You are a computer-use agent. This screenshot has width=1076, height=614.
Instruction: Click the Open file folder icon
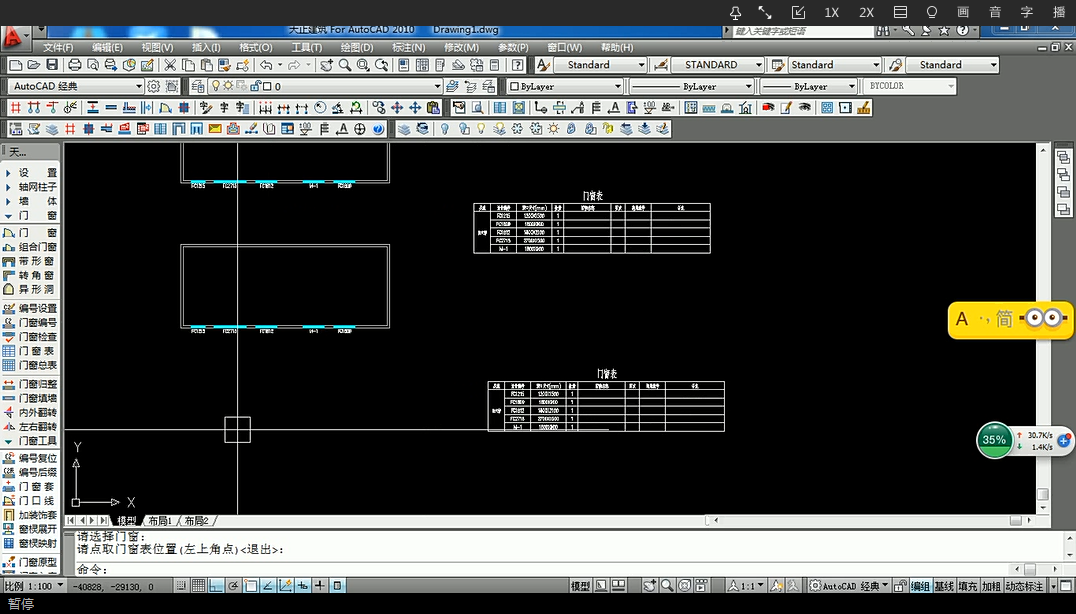tap(33, 65)
